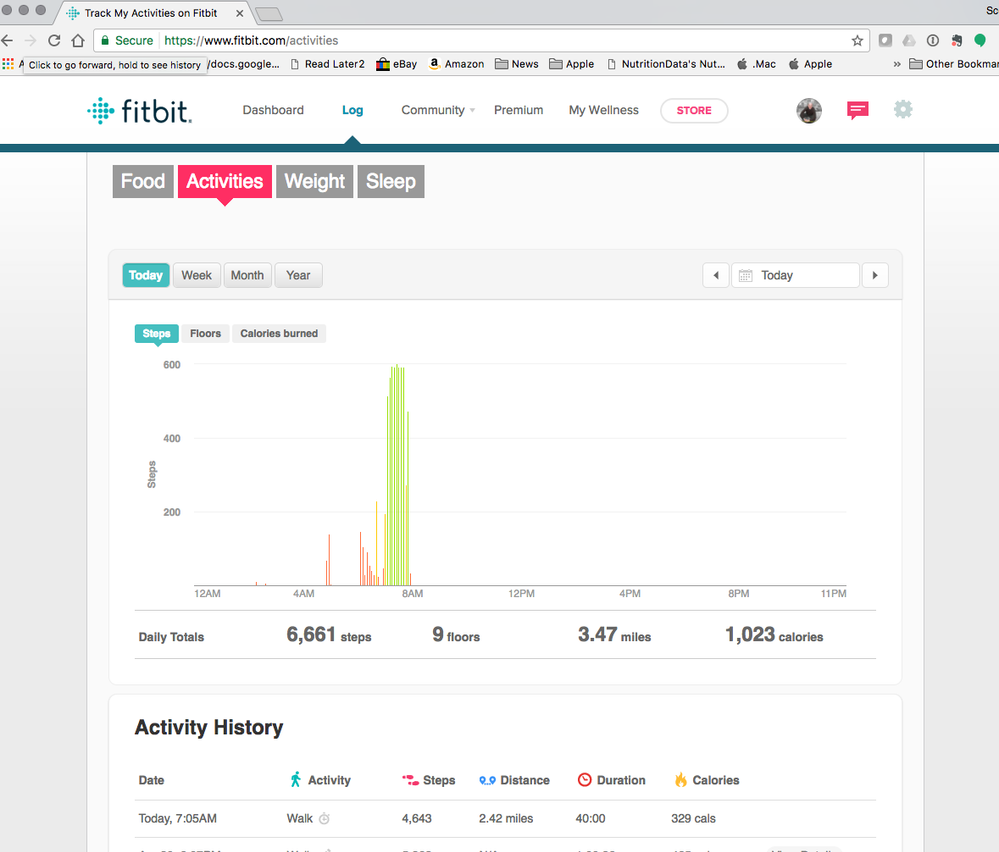Switch to the Sleep tab
Viewport: 999px width, 852px height.
tap(390, 181)
